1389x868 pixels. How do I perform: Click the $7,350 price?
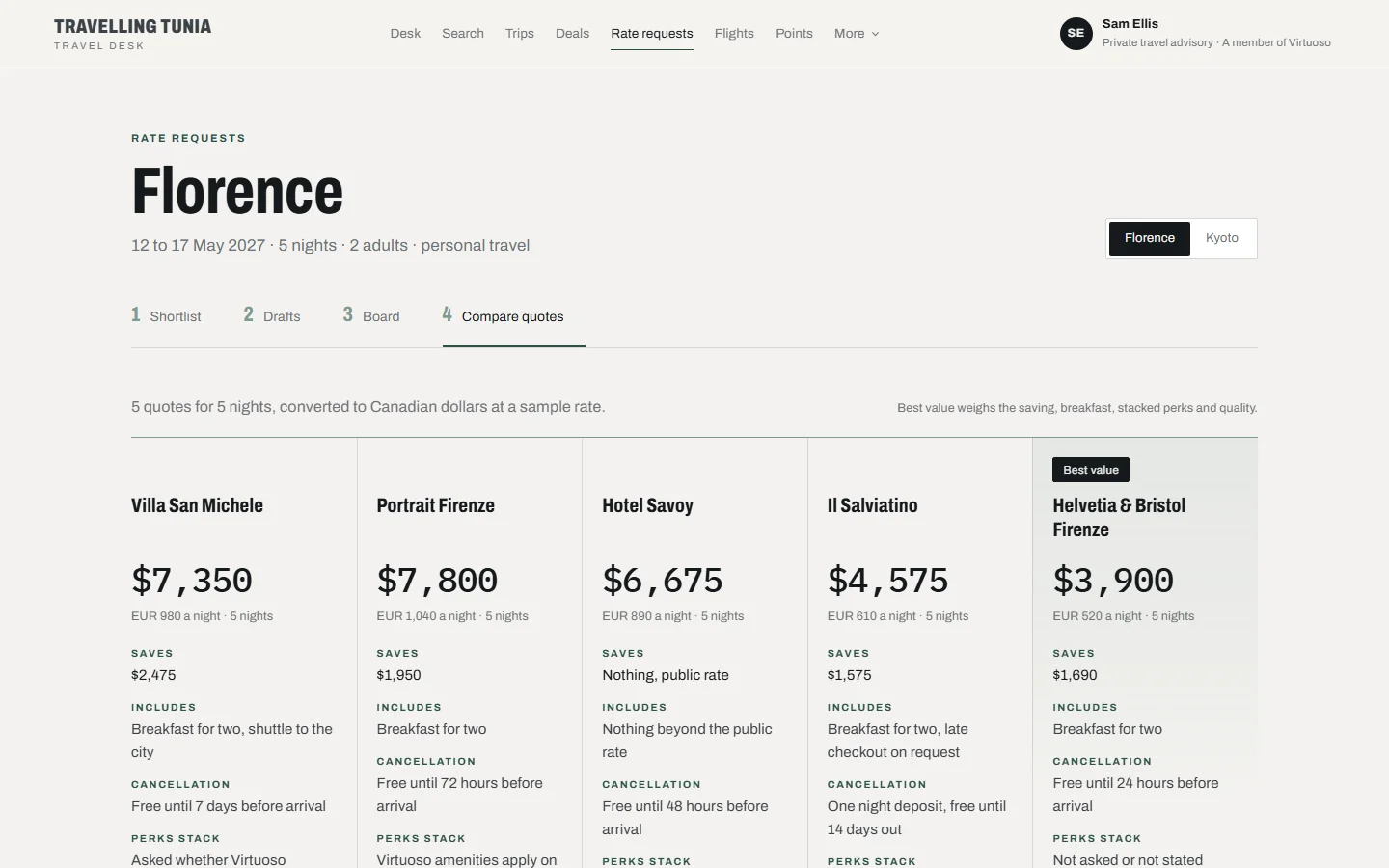(x=192, y=581)
